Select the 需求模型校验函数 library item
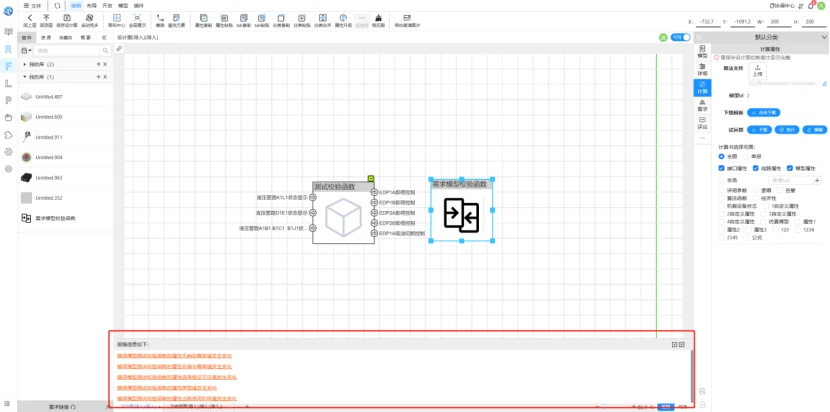 tap(65, 218)
